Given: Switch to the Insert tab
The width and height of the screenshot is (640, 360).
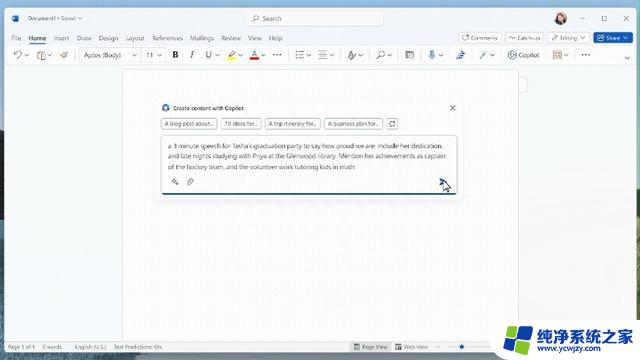Looking at the screenshot, I should pos(62,38).
